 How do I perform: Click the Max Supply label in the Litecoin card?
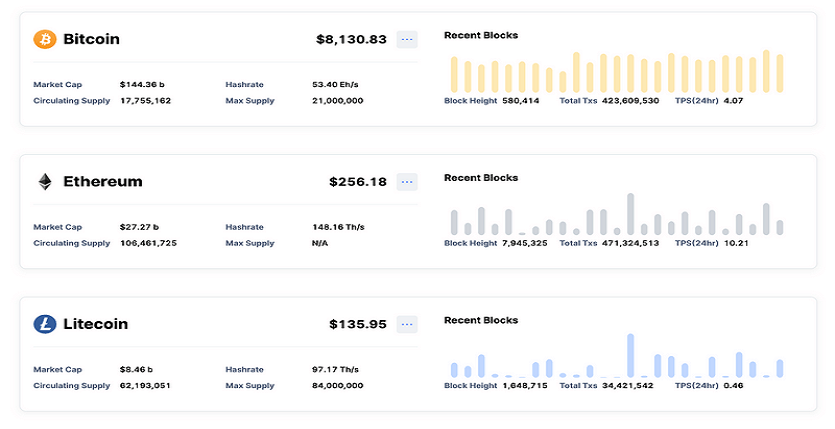(x=250, y=385)
